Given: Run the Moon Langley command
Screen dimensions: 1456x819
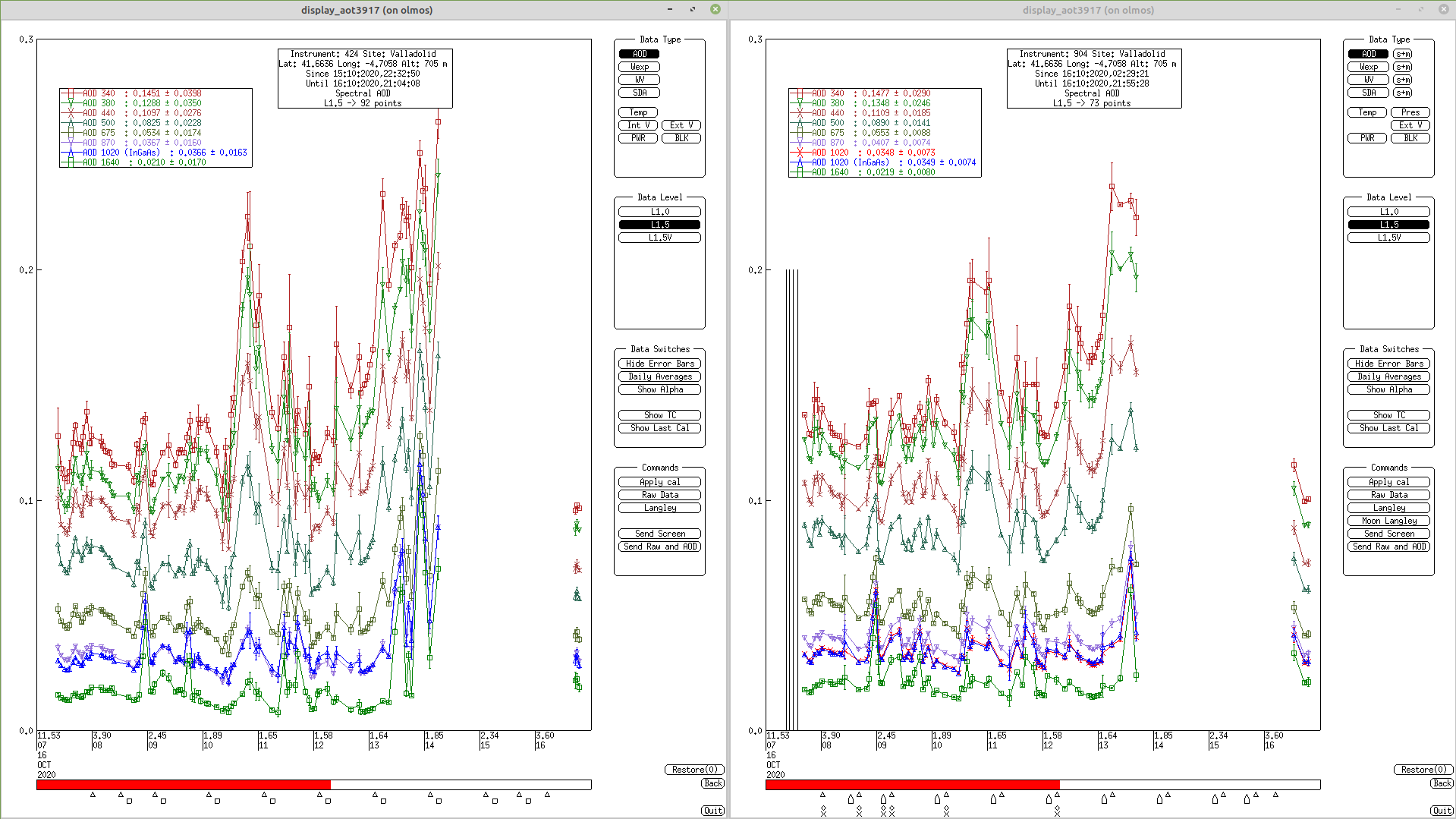Looking at the screenshot, I should coord(1388,521).
